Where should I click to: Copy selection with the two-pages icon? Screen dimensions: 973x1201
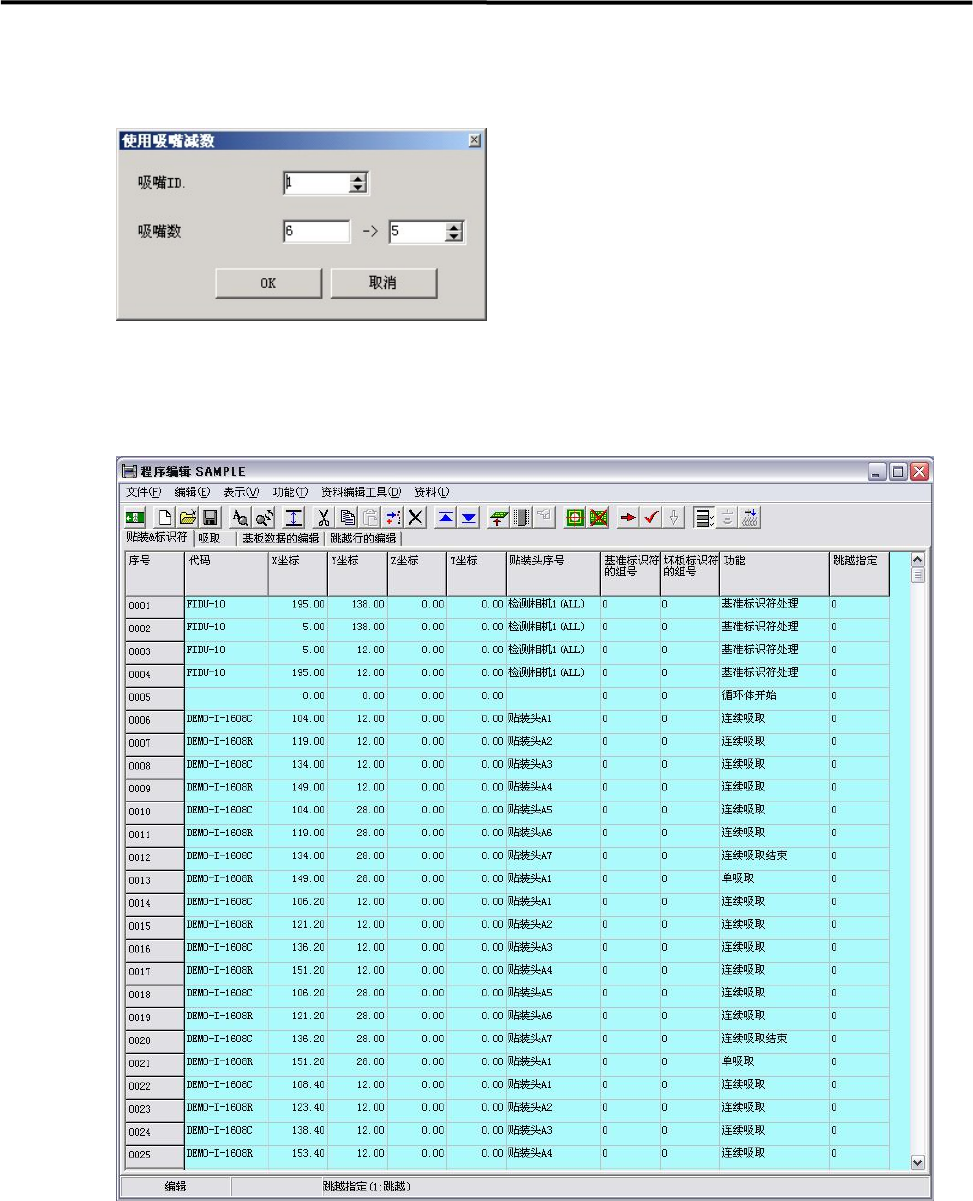[347, 517]
